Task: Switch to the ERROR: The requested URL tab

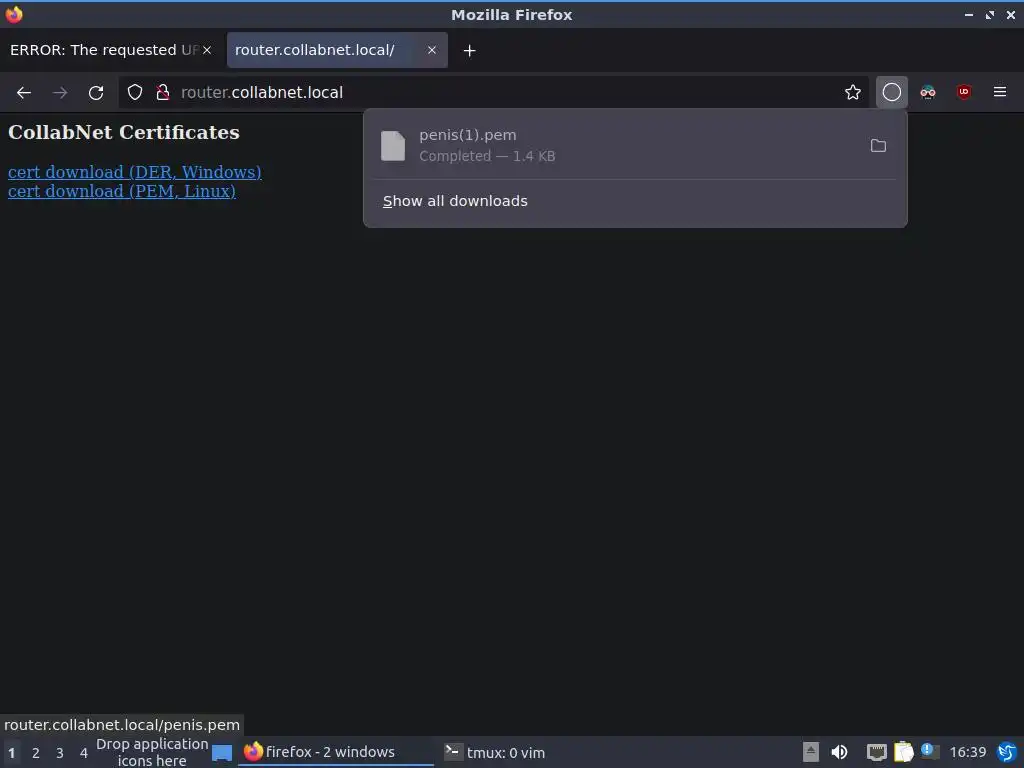Action: click(x=103, y=50)
